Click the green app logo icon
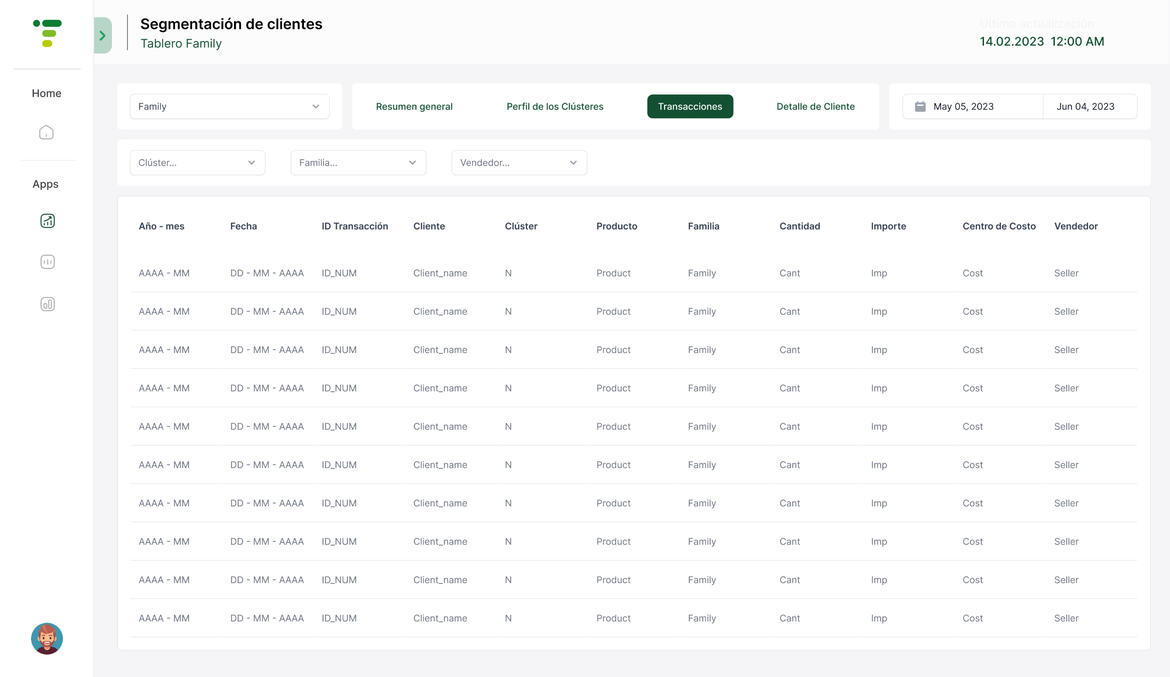 (x=47, y=33)
